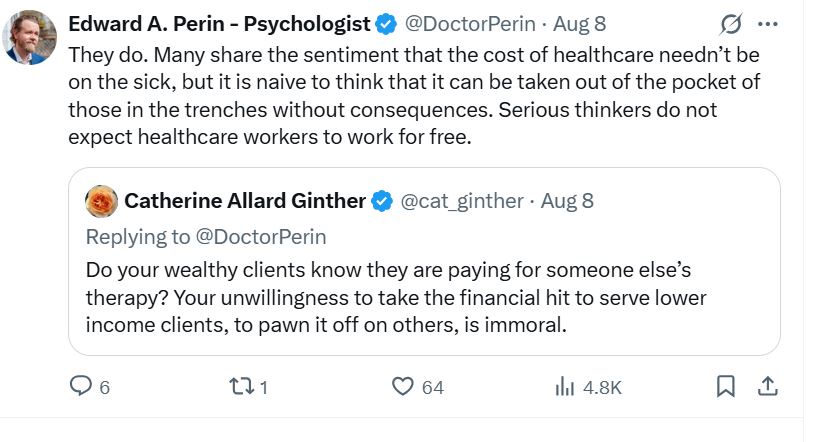Open Edward A. Perin - Psychologist profile name
The width and height of the screenshot is (818, 442).
pos(219,23)
